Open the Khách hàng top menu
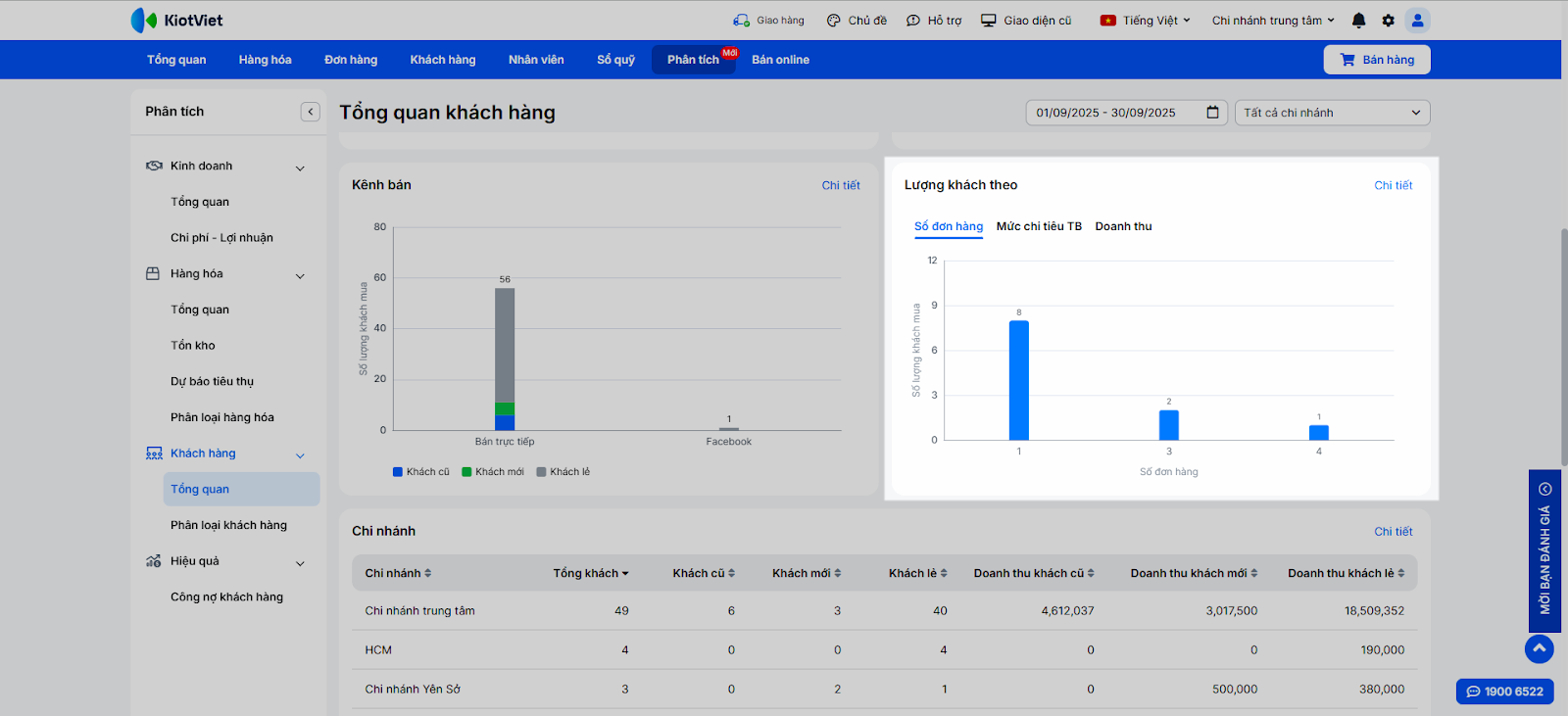 [442, 60]
